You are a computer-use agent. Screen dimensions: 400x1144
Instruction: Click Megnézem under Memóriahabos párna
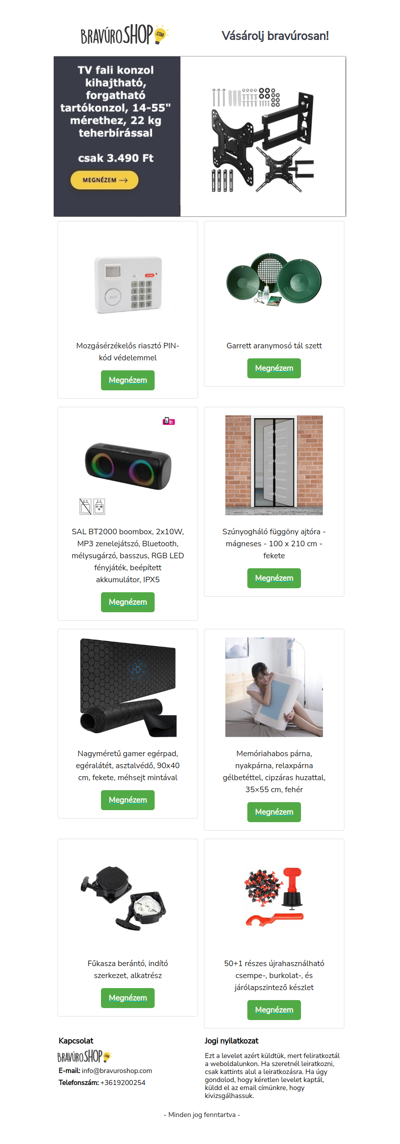click(274, 812)
